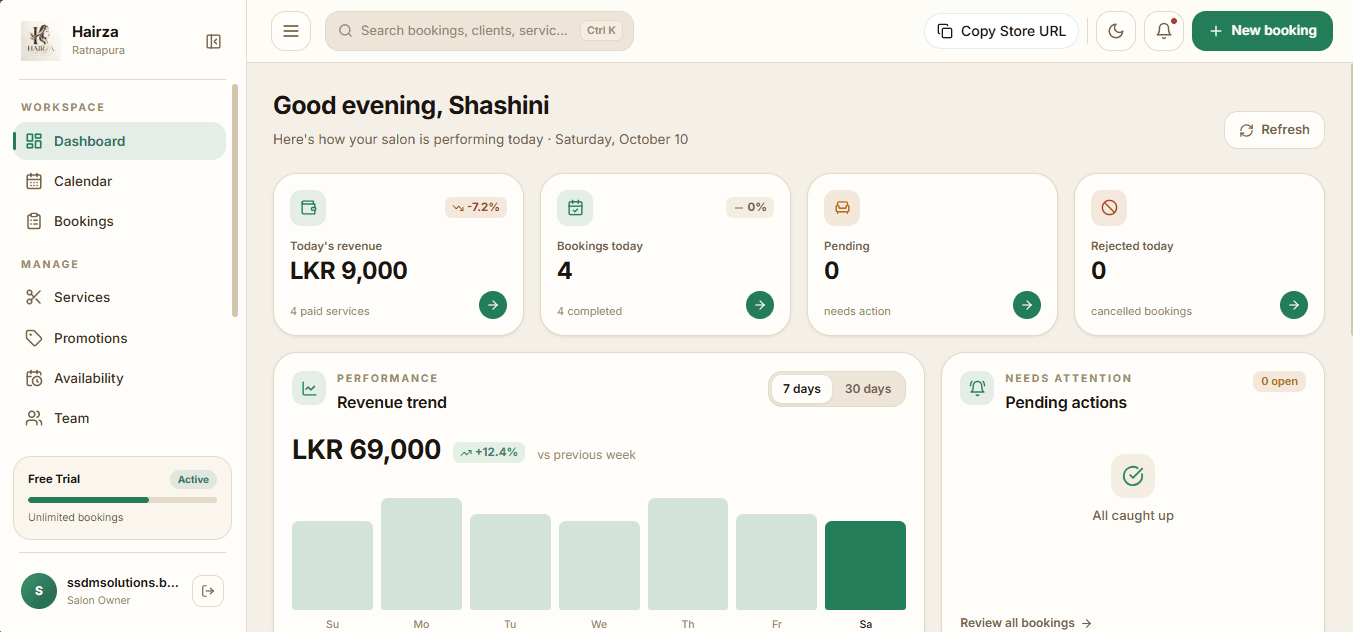Click the blocked icon on Rejected card
This screenshot has height=632, width=1353.
pyautogui.click(x=1109, y=208)
